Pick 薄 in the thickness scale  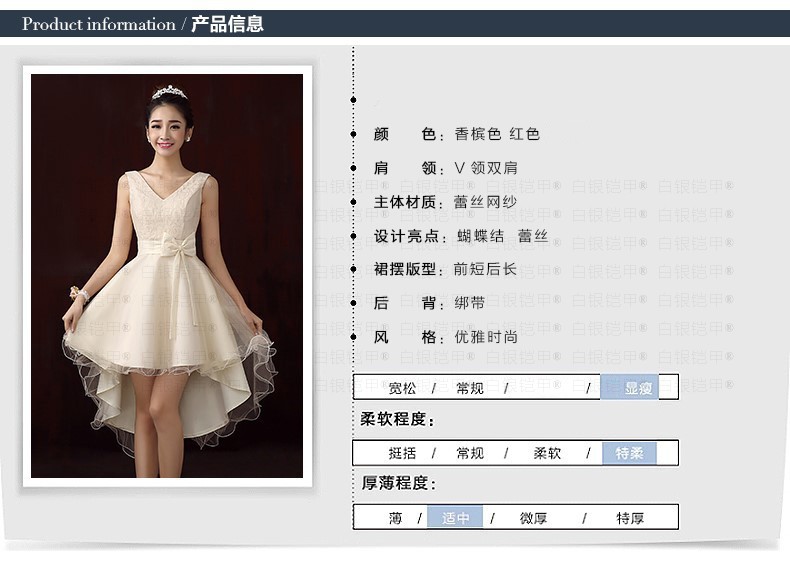(396, 518)
